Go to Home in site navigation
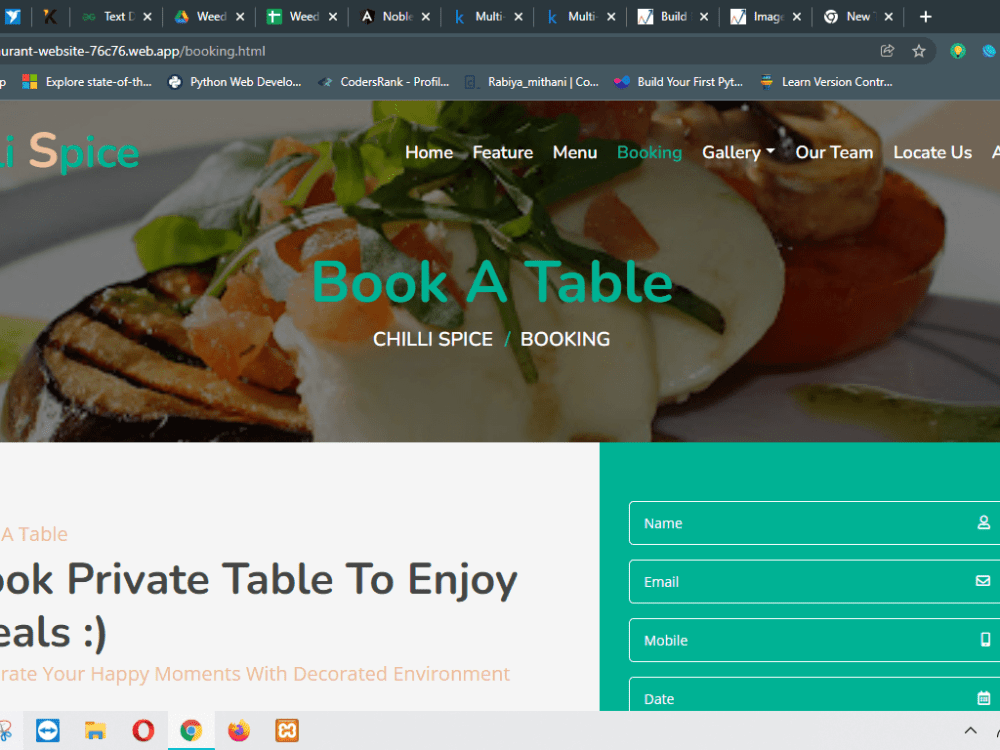This screenshot has height=750, width=1000. tap(429, 152)
